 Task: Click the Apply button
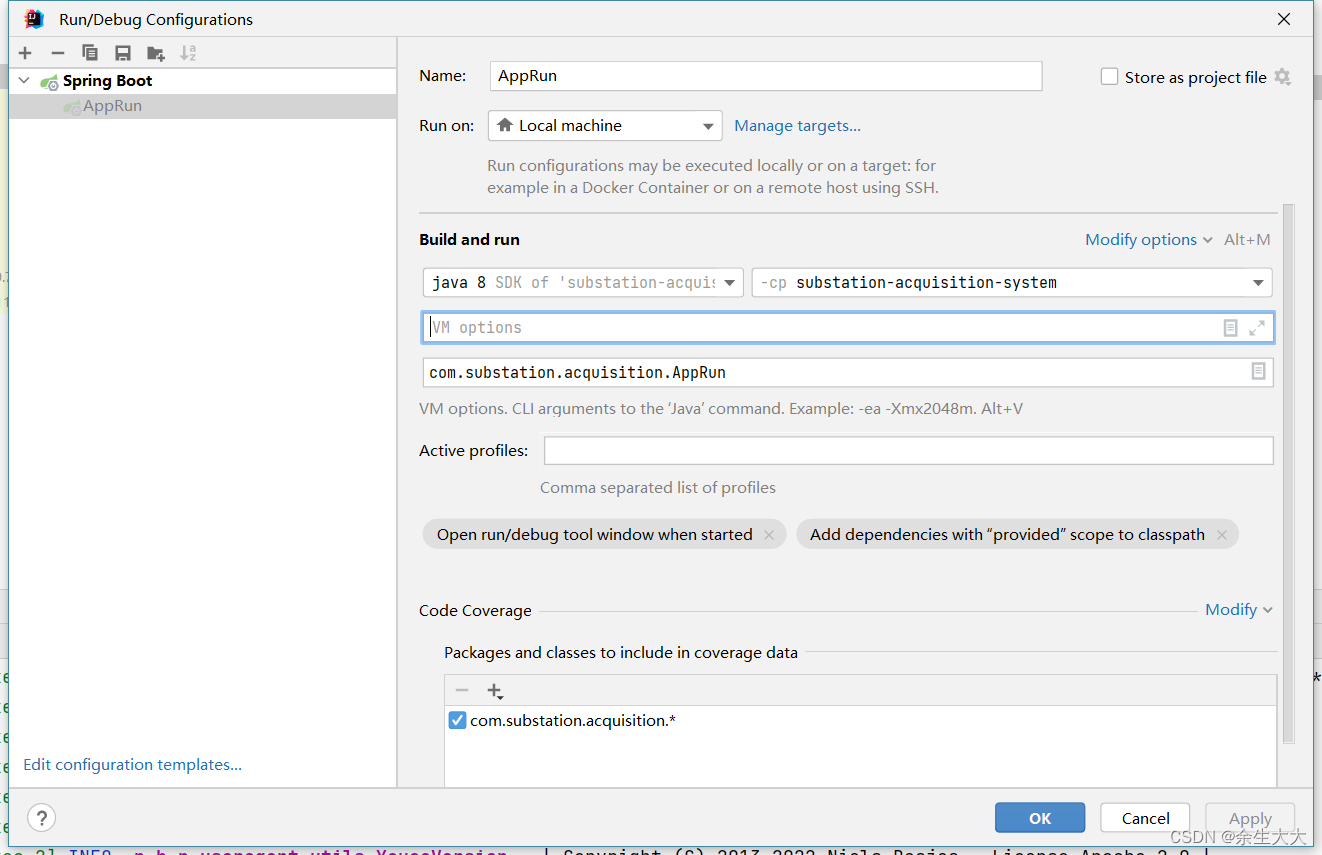(1250, 818)
